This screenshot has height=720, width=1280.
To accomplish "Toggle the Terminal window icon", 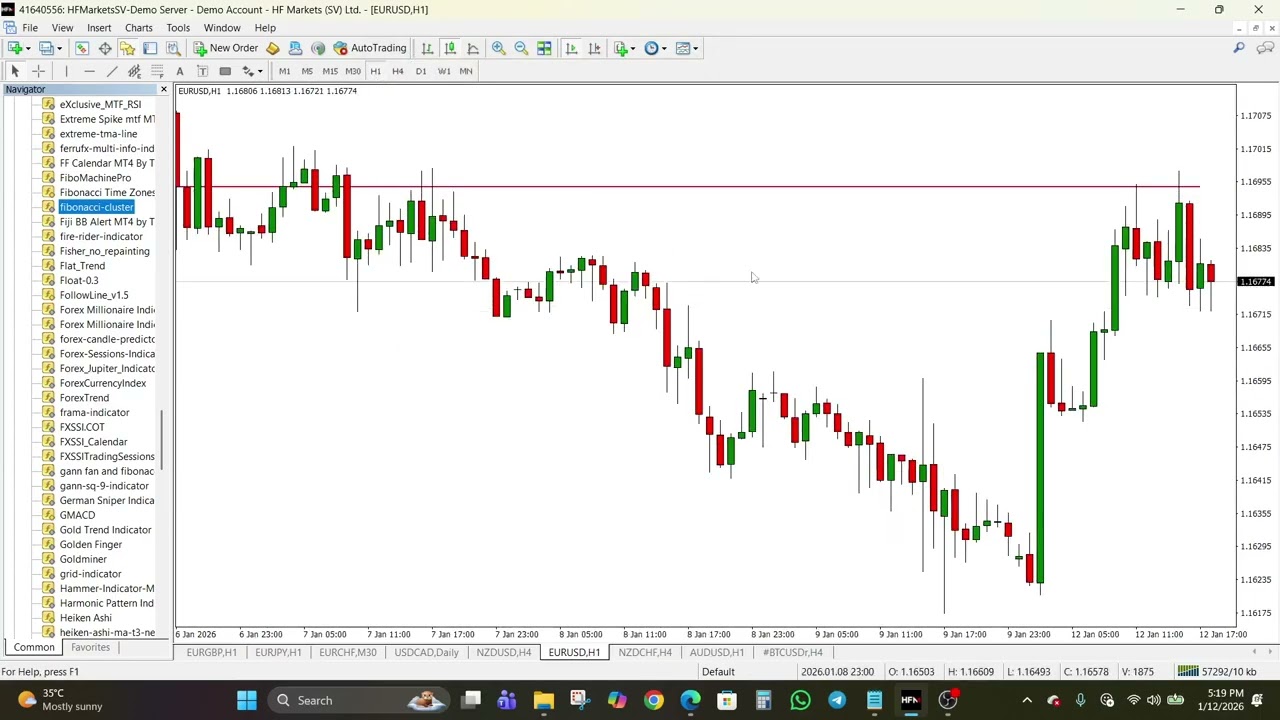I will 150,48.
